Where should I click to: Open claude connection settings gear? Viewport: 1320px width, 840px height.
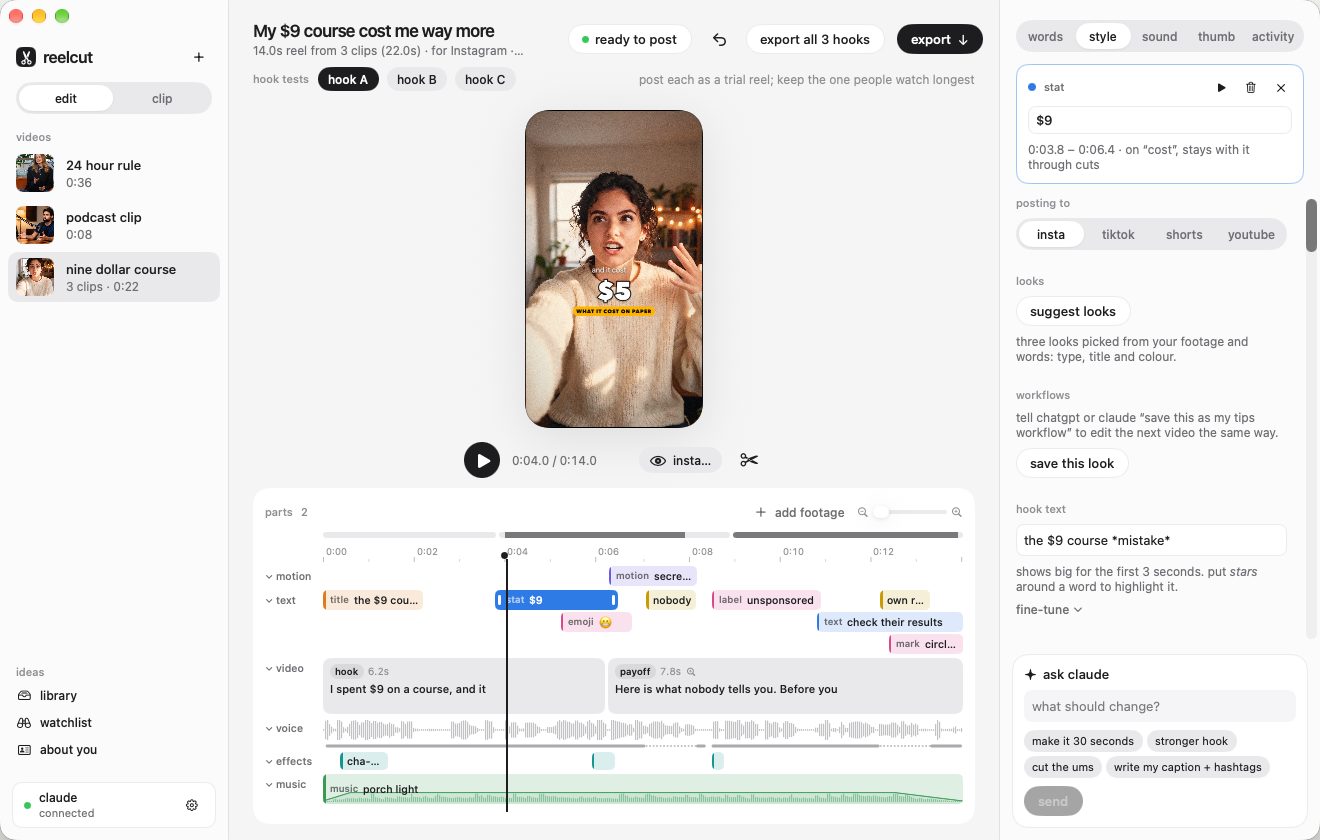[192, 805]
